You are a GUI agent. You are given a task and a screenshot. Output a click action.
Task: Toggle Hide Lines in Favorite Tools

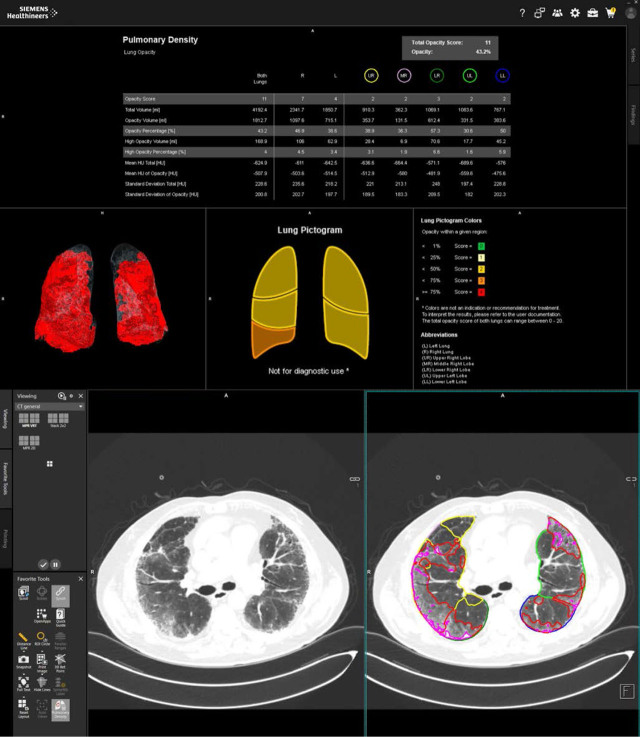pyautogui.click(x=41, y=683)
